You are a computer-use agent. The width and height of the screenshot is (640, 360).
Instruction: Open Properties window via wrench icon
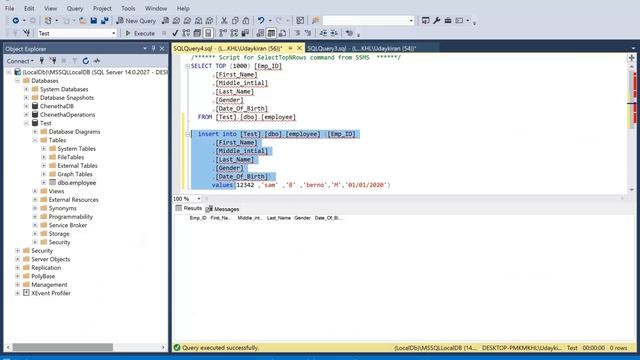pos(436,20)
